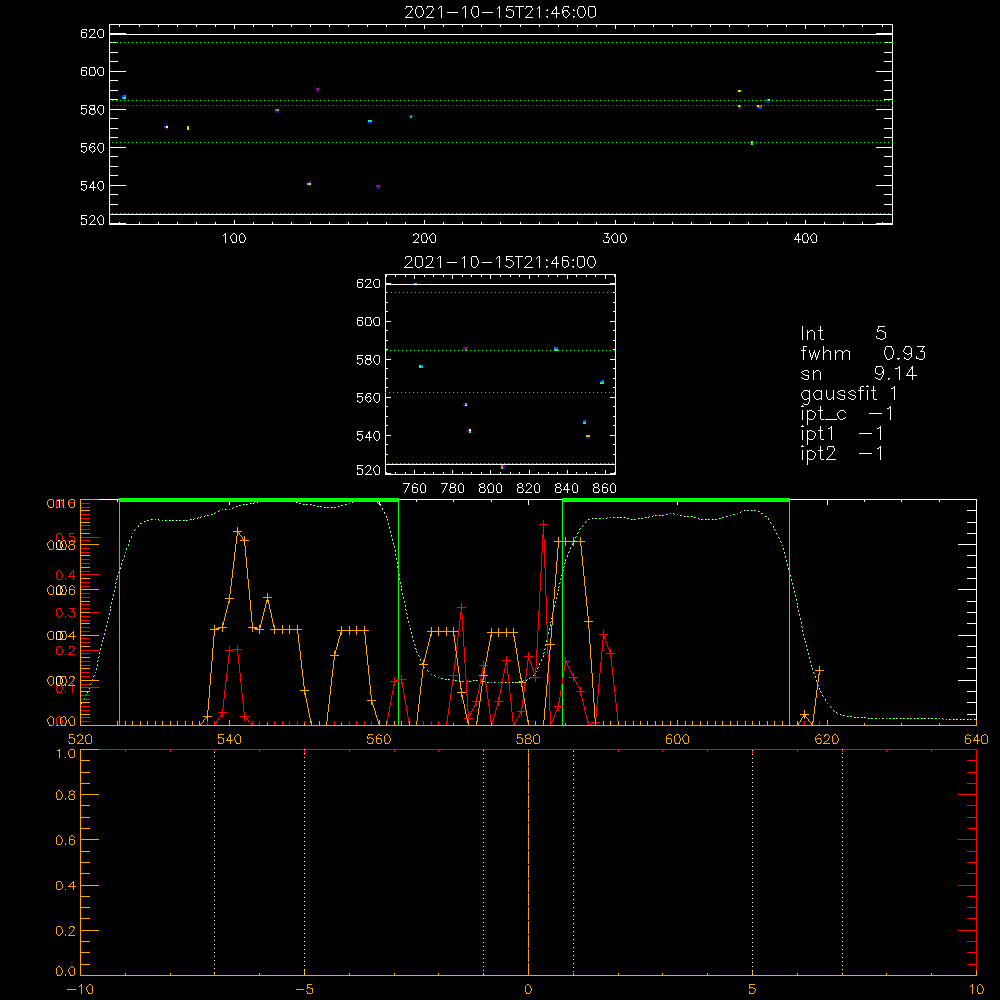The height and width of the screenshot is (1000, 1000).
Task: Click the -10 x-axis label on bottom plot
Action: tap(80, 989)
